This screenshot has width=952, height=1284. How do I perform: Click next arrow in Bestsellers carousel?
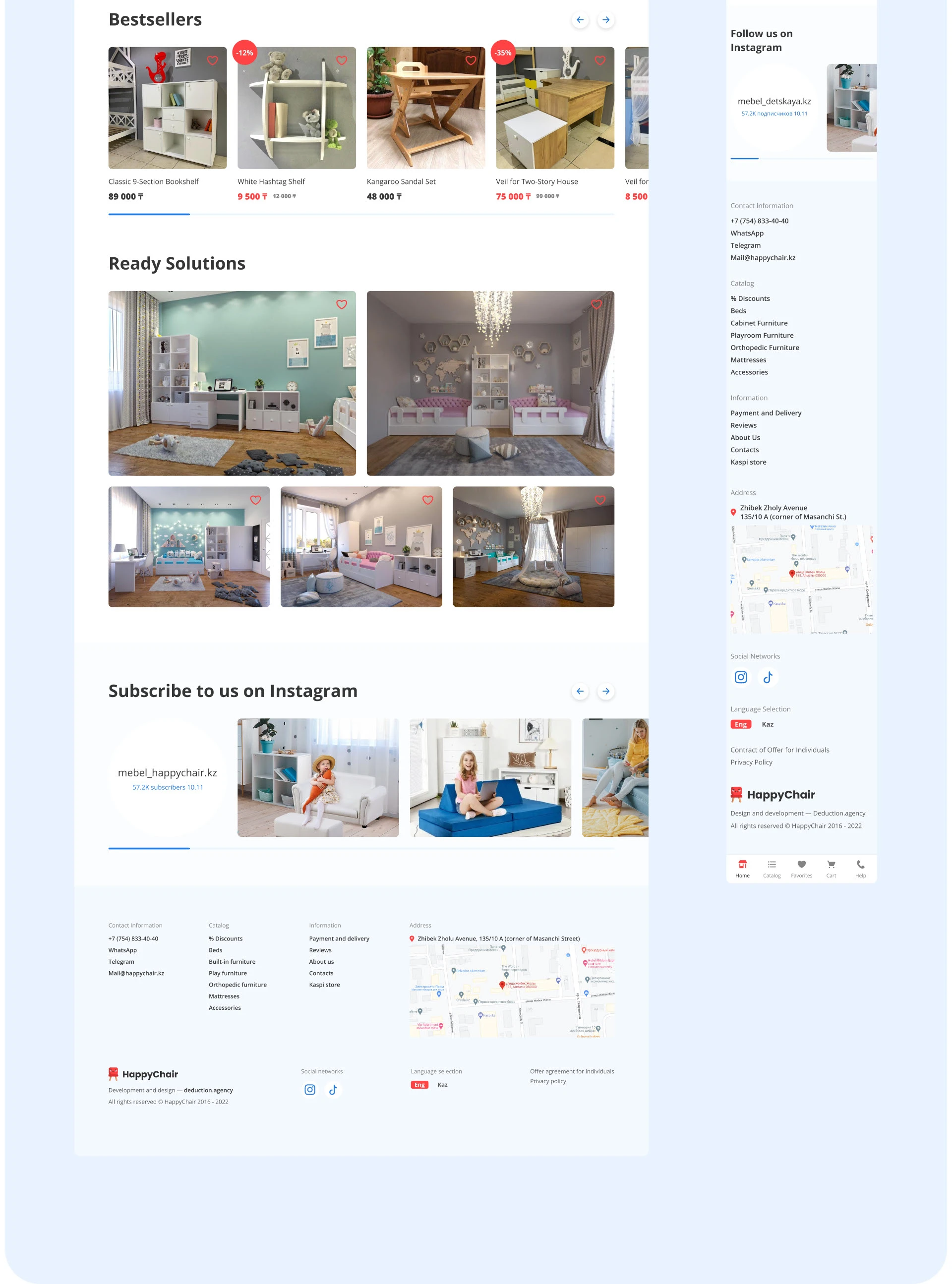(x=606, y=20)
